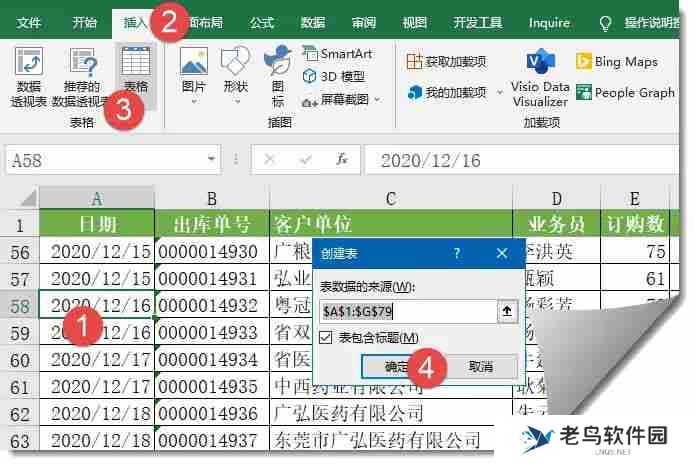
Task: Click Screenshot (屏幕截图) tool
Action: 337,100
